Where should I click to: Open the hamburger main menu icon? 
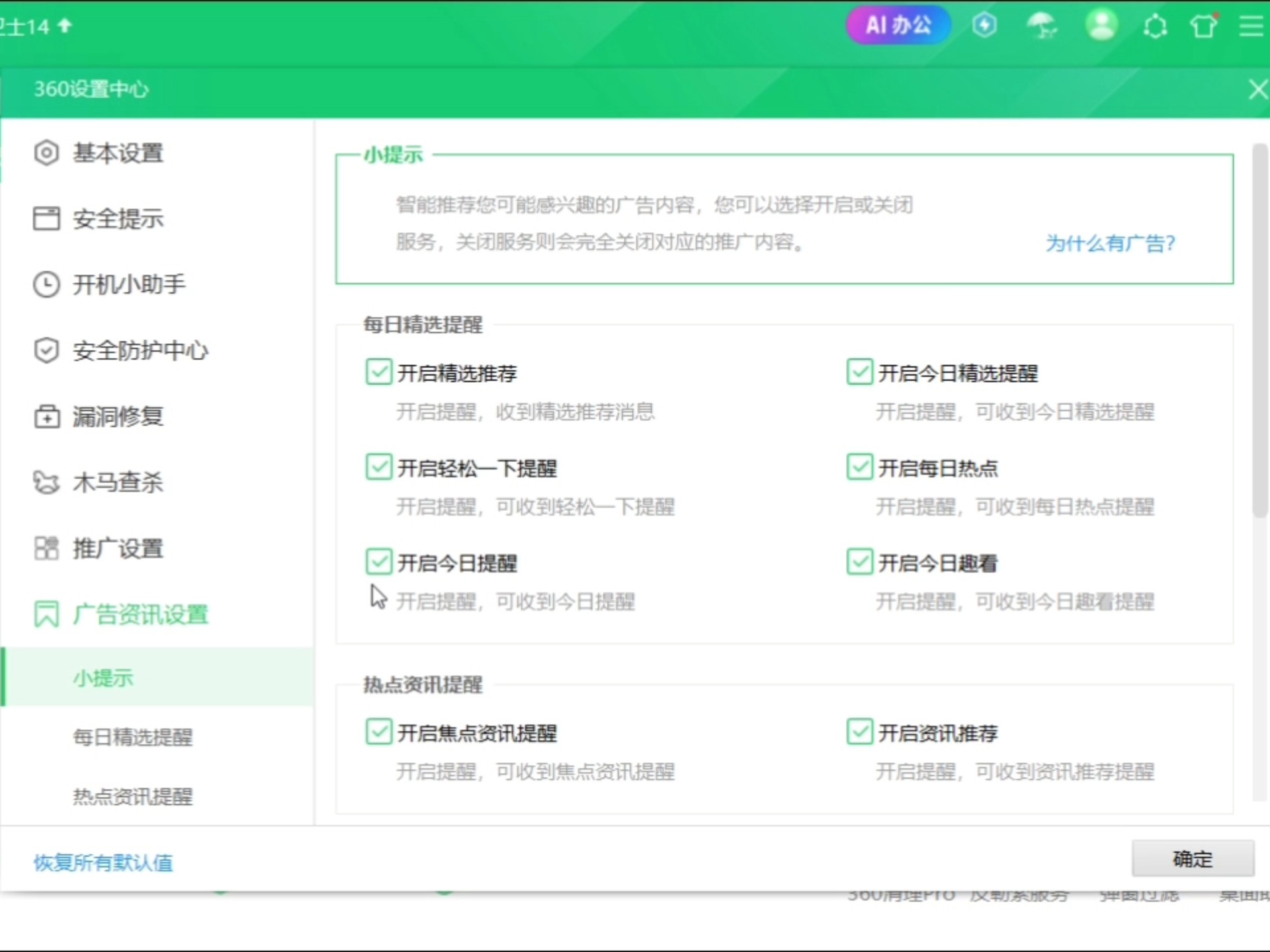pos(1251,26)
